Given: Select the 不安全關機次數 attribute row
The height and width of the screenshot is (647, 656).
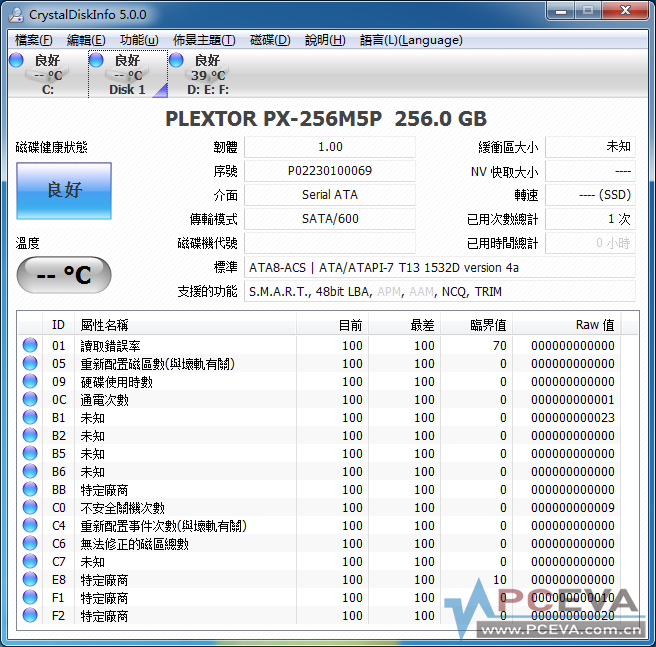Looking at the screenshot, I should click(320, 507).
